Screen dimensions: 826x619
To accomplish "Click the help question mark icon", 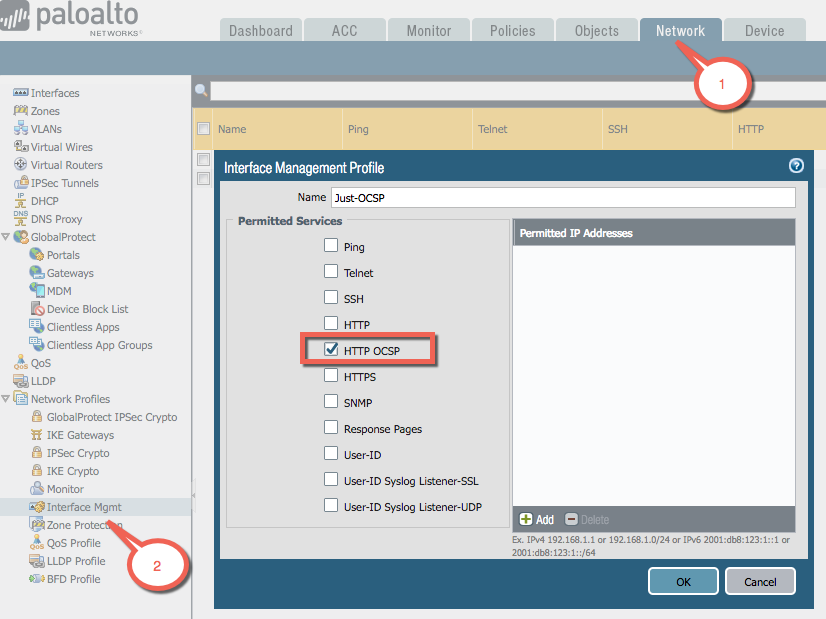I will pos(796,166).
